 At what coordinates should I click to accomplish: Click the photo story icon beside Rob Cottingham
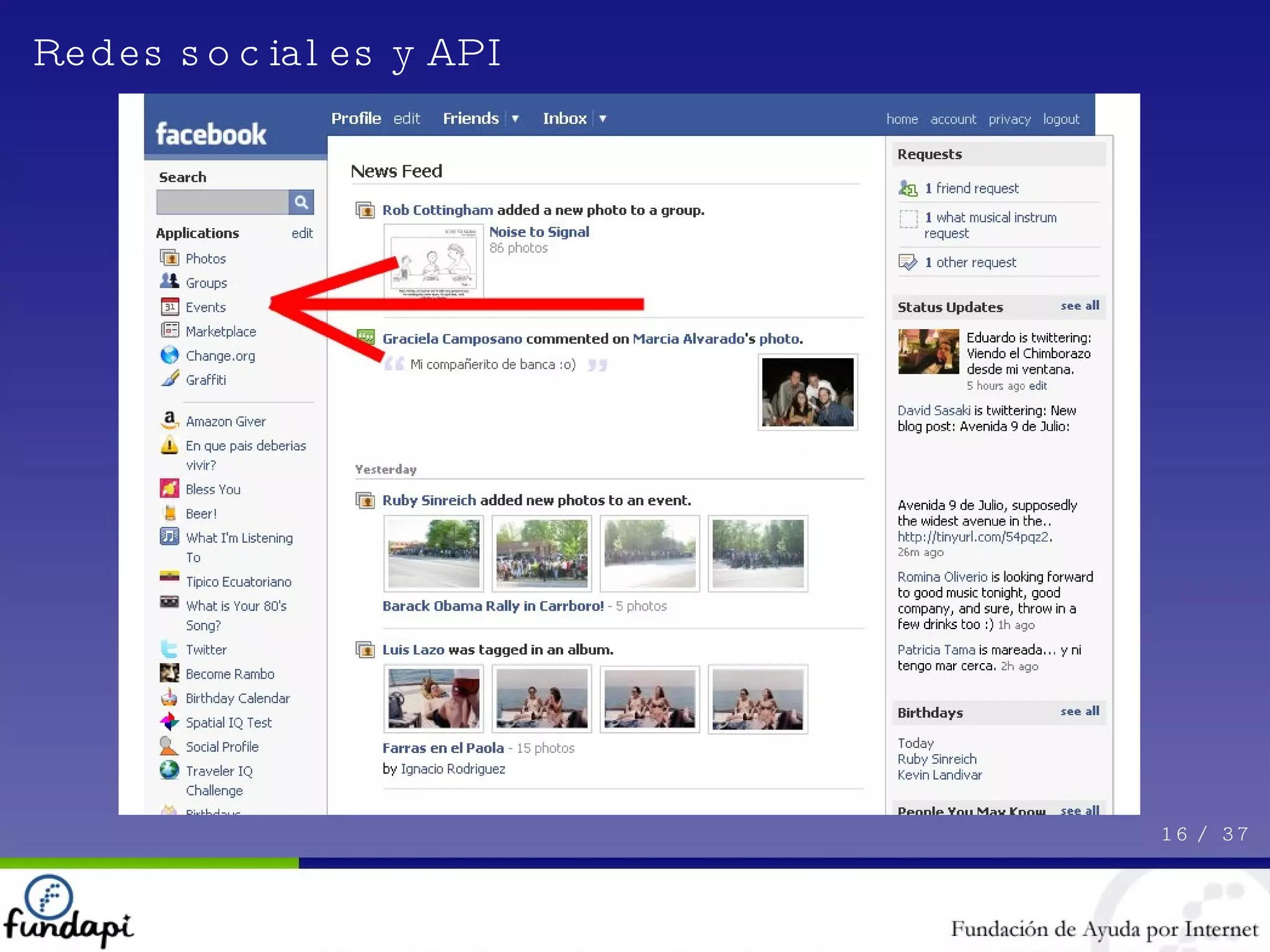tap(365, 210)
